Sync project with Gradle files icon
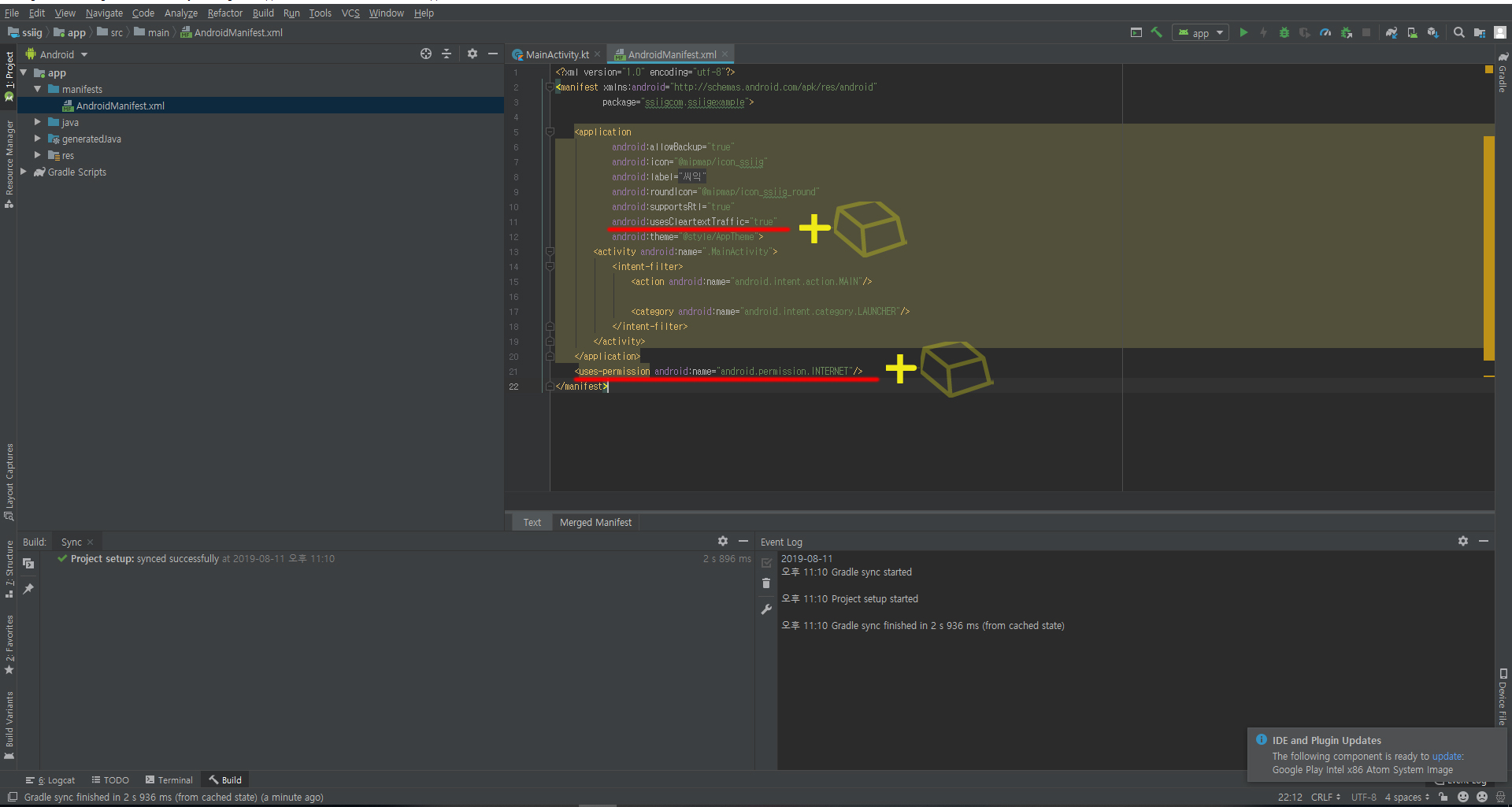 click(x=1392, y=32)
